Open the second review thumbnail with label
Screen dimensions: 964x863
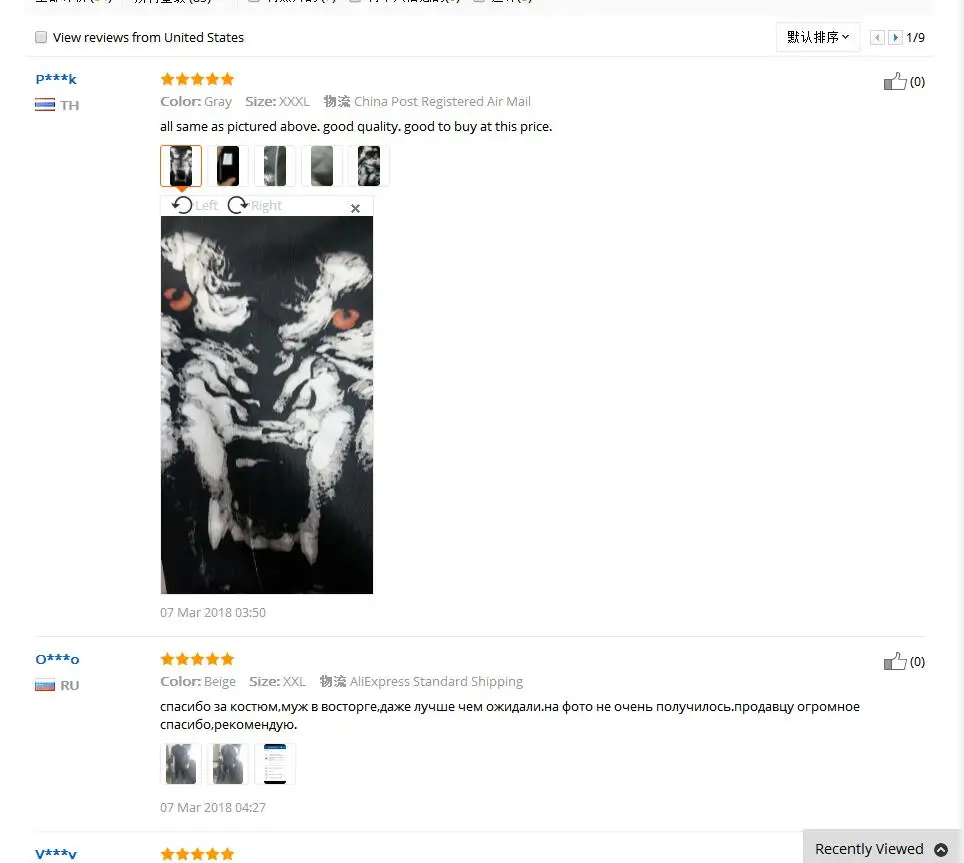pyautogui.click(x=227, y=166)
